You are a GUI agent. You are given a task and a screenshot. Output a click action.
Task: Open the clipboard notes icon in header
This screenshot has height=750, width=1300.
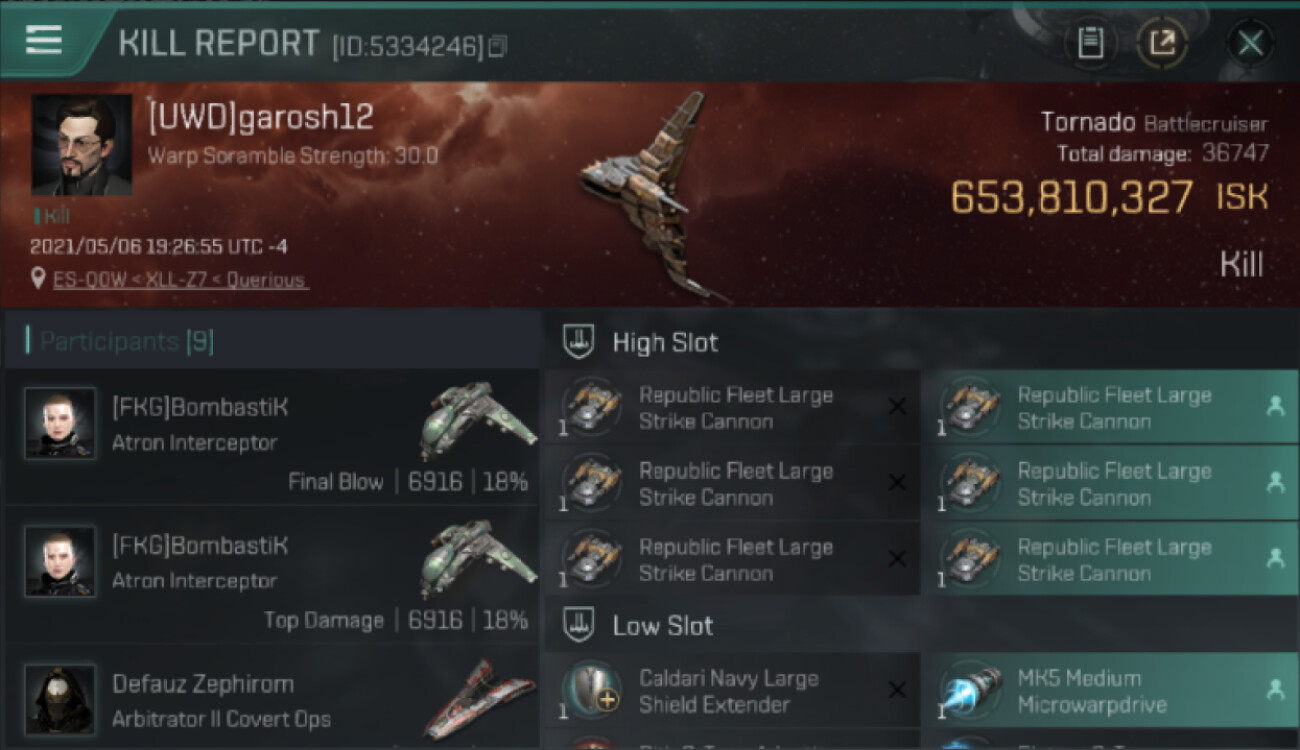tap(1090, 43)
